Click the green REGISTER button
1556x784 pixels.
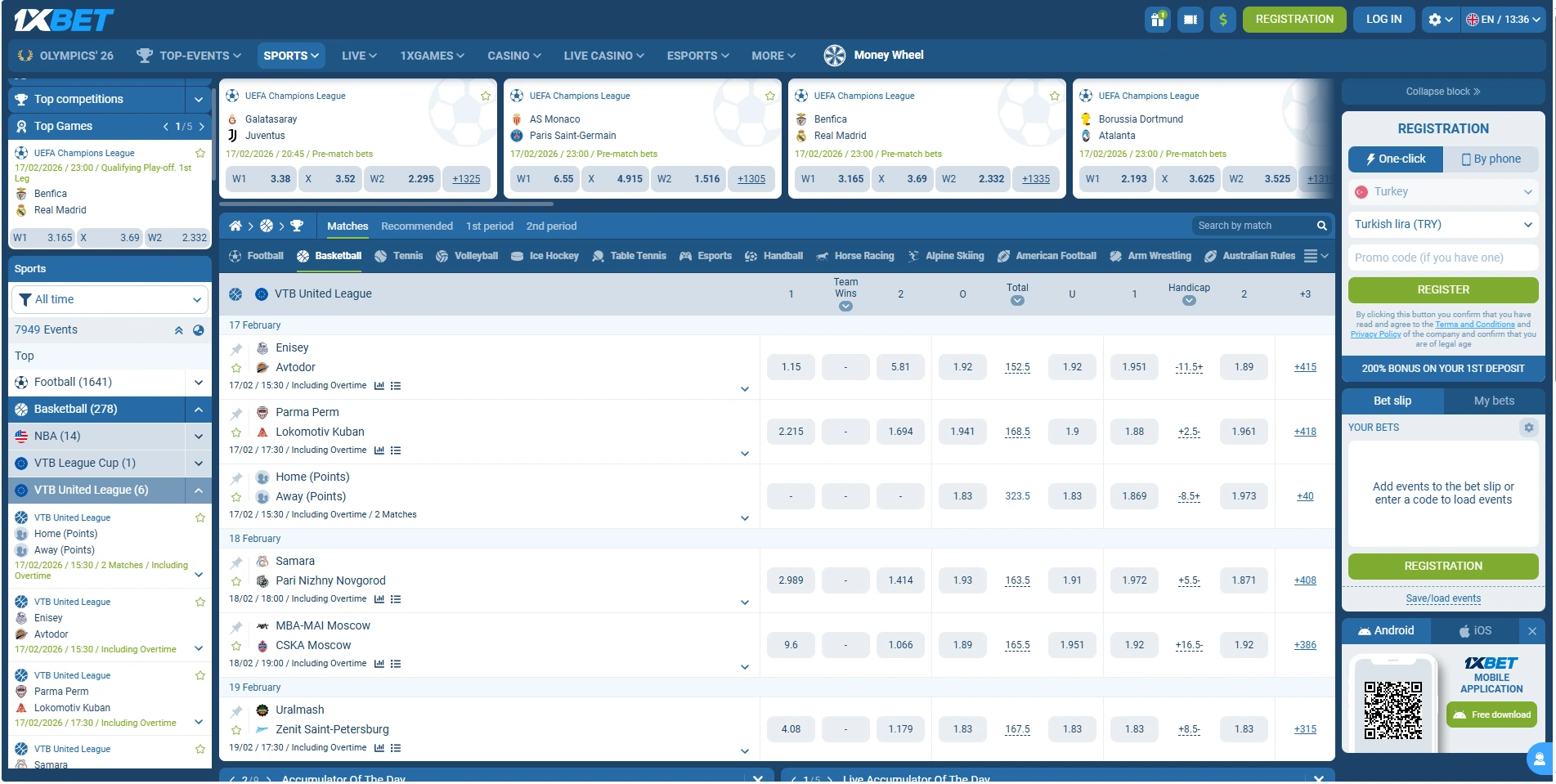[x=1442, y=290]
